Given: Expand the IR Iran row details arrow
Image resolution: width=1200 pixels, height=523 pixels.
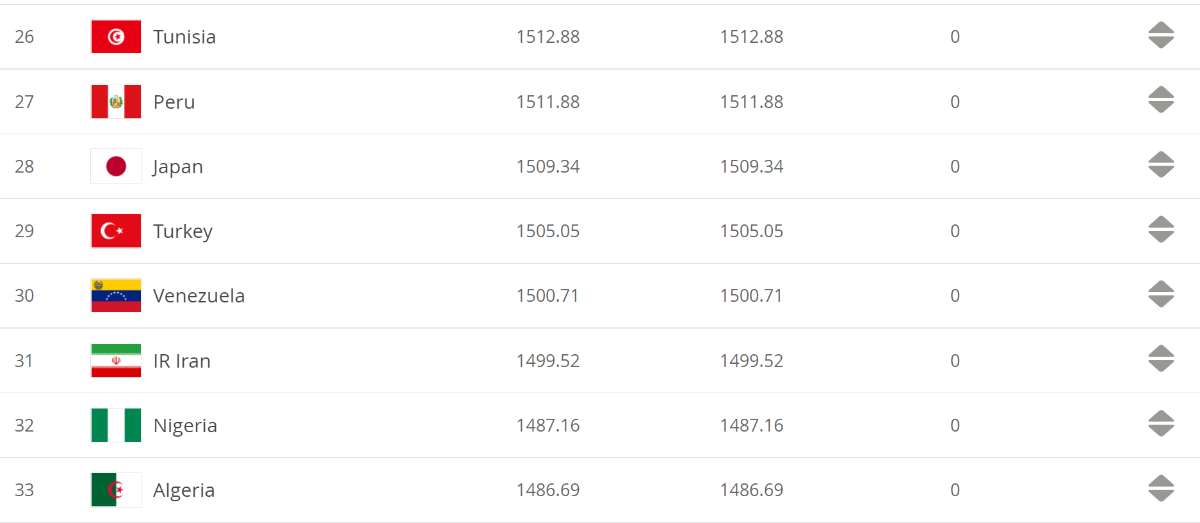Looking at the screenshot, I should point(1161,360).
